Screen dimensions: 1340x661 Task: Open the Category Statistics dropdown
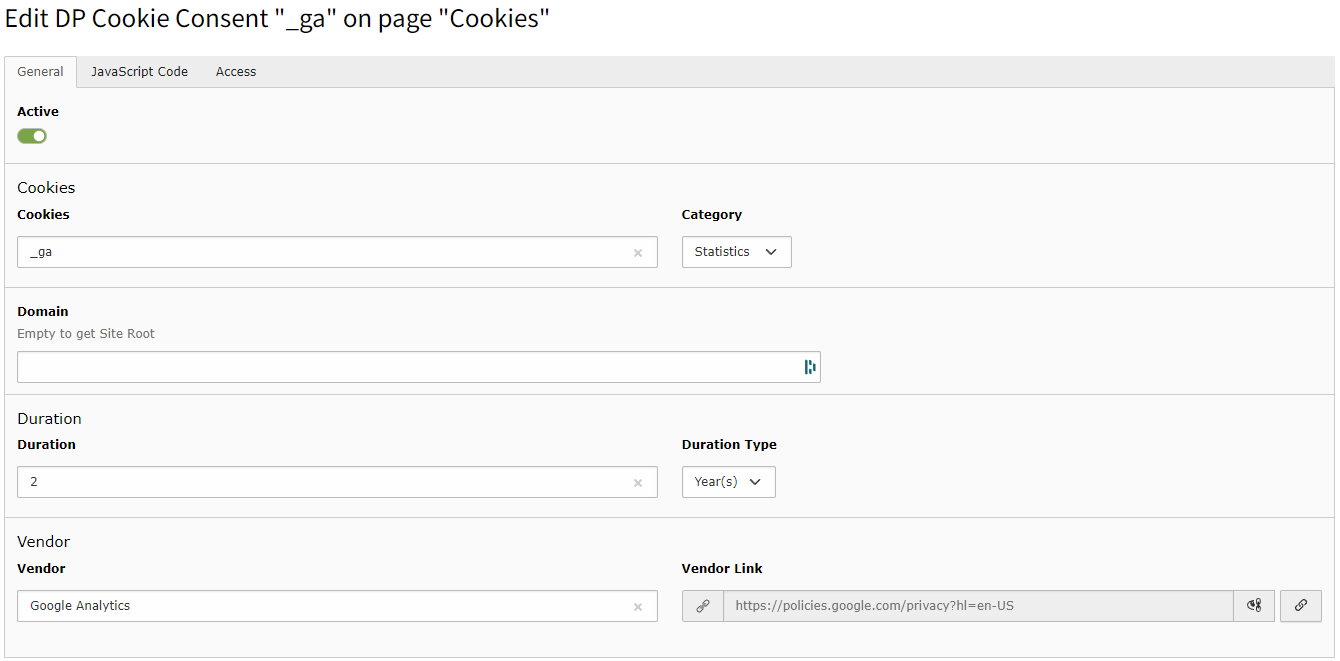737,252
